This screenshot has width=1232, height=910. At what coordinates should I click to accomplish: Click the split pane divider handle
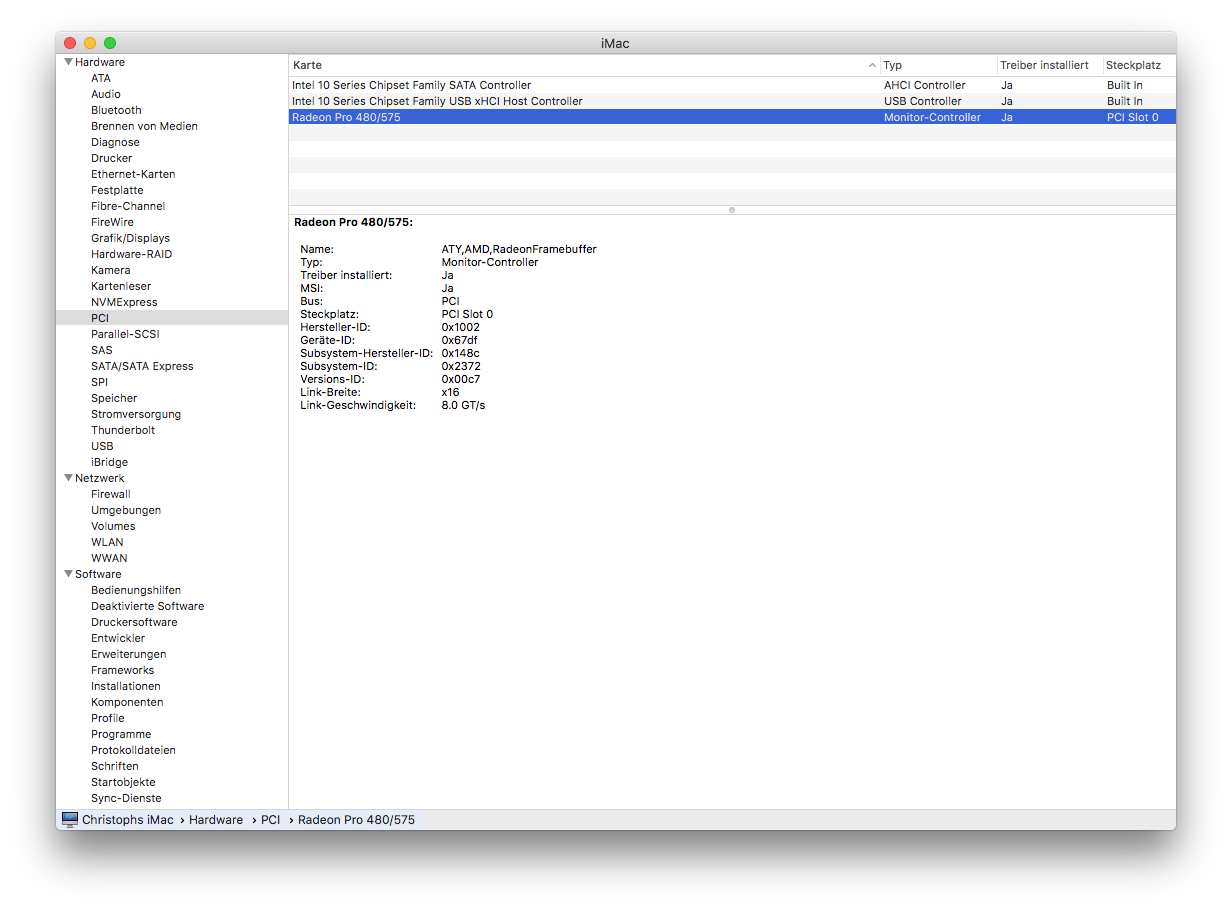[x=732, y=210]
